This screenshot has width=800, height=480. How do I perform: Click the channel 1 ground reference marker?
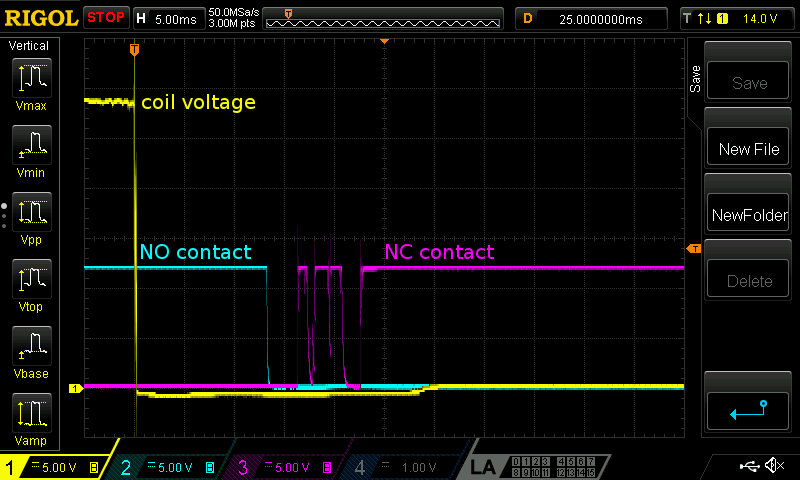(75, 389)
